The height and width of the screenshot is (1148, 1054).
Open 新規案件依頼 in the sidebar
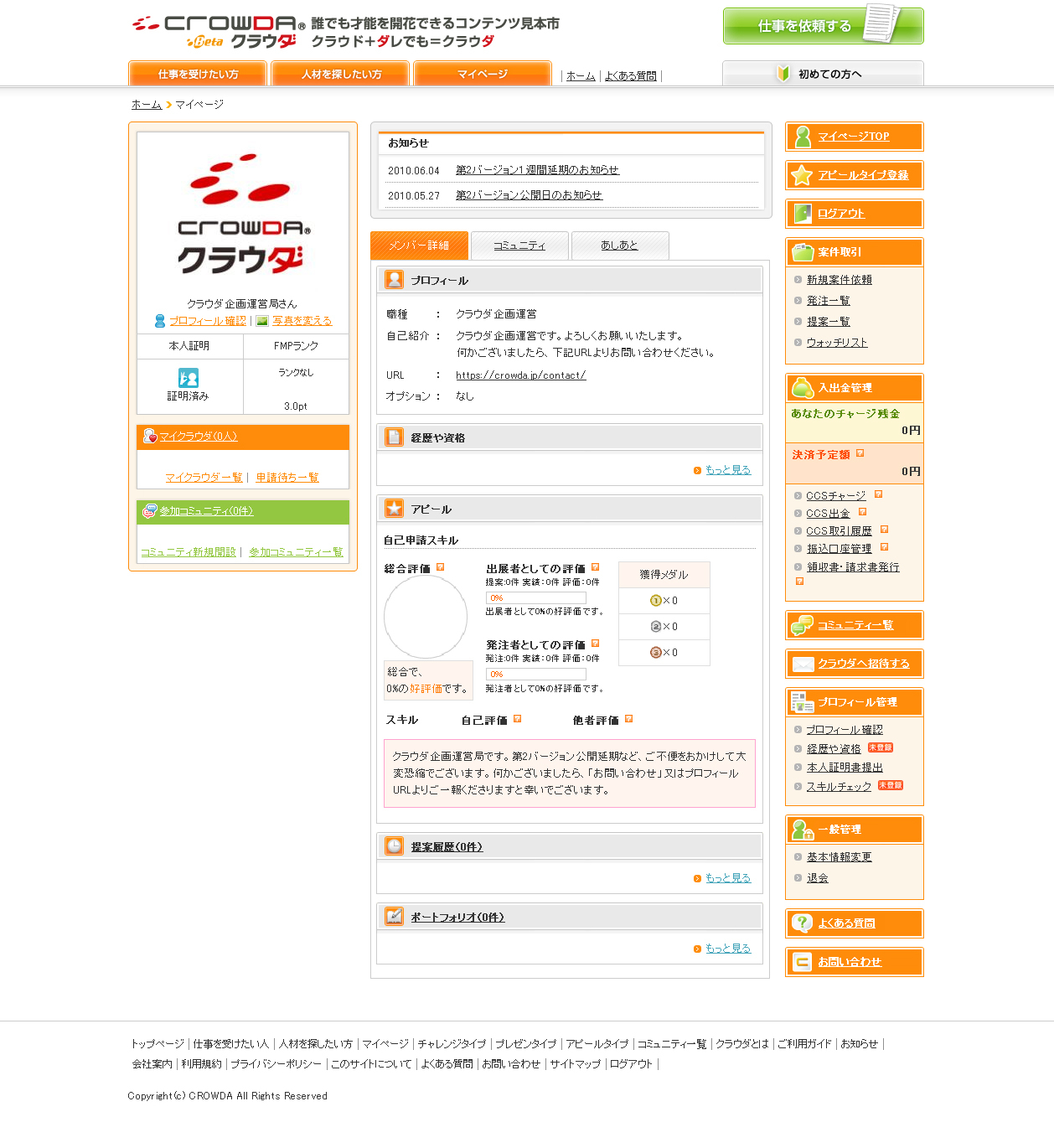click(x=840, y=280)
